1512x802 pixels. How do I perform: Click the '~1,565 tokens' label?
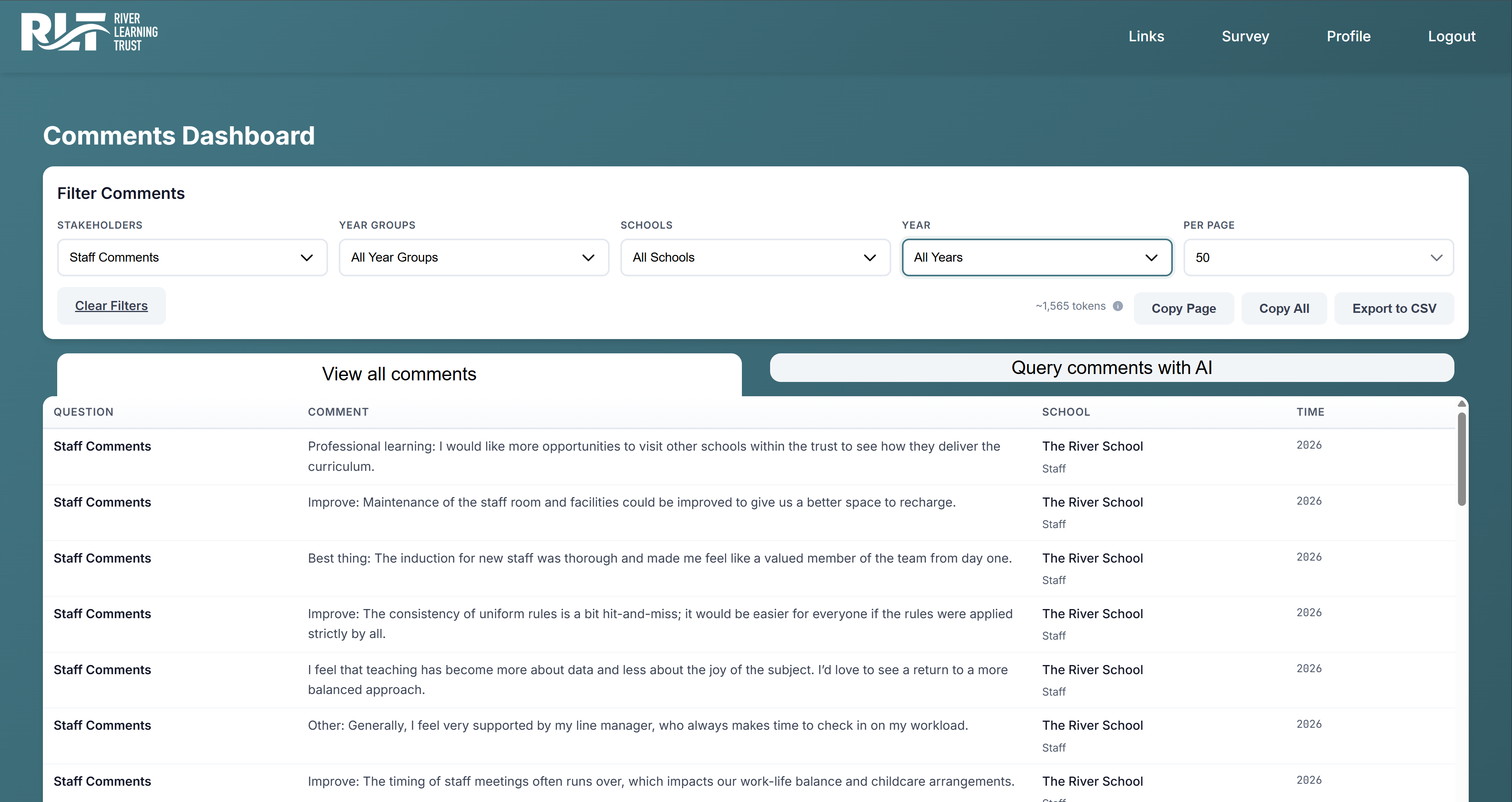(x=1070, y=306)
